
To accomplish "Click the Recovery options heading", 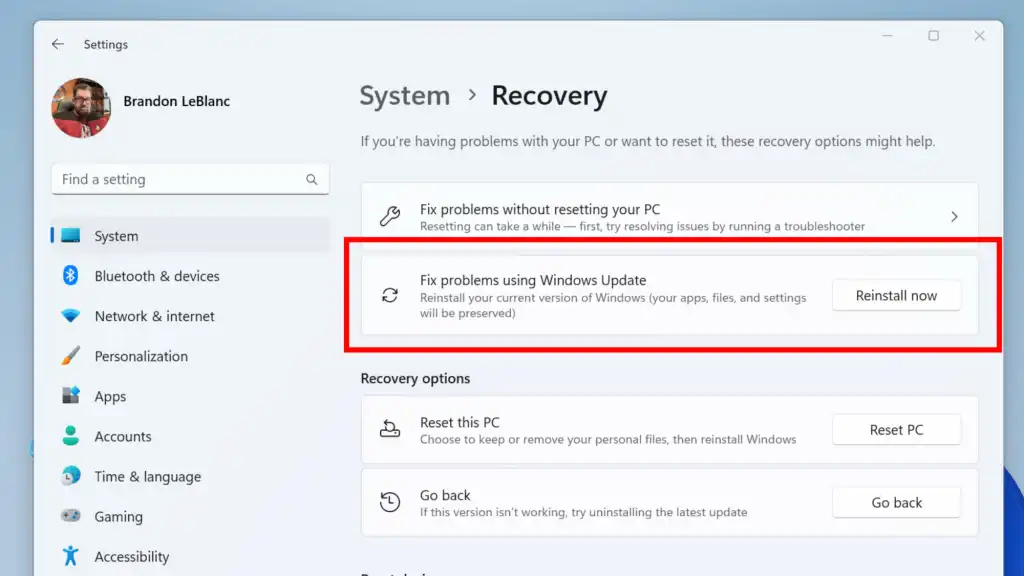I will pos(415,378).
